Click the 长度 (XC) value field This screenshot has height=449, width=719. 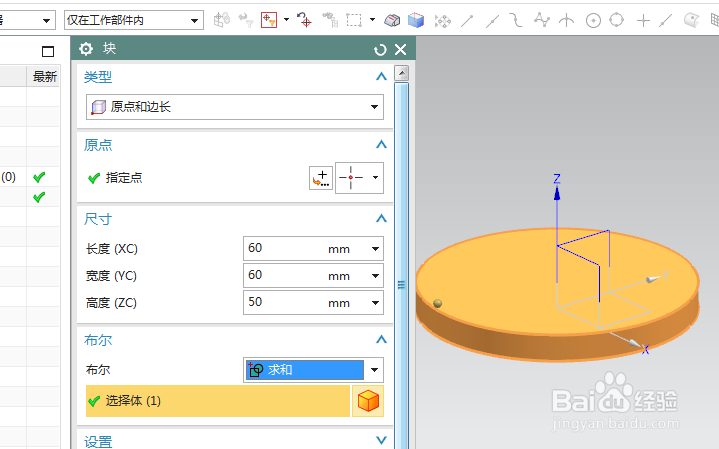282,248
